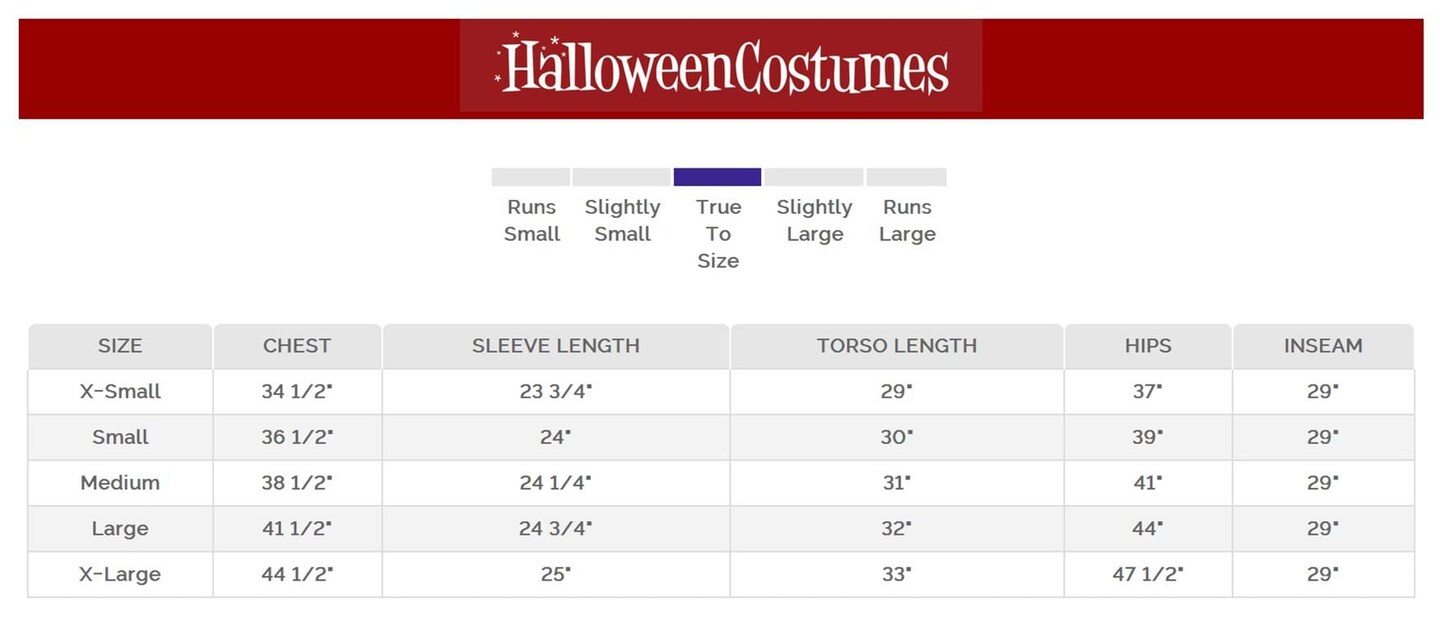Click the SIZE column header
This screenshot has height=625, width=1440.
120,346
